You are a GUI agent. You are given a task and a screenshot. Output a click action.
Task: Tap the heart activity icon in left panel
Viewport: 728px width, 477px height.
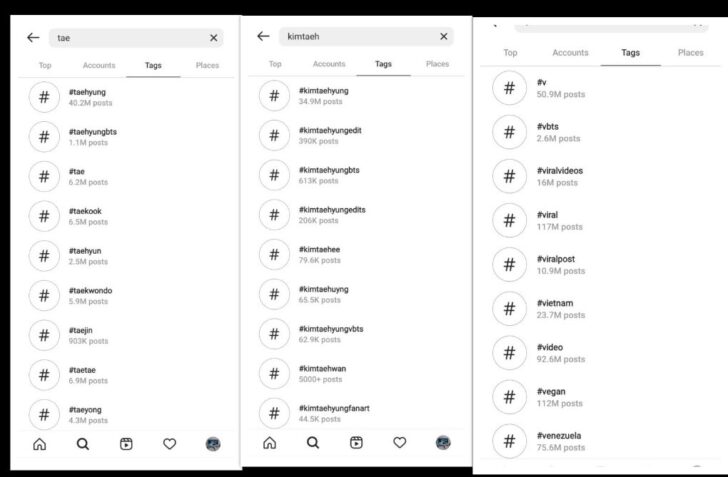point(169,444)
